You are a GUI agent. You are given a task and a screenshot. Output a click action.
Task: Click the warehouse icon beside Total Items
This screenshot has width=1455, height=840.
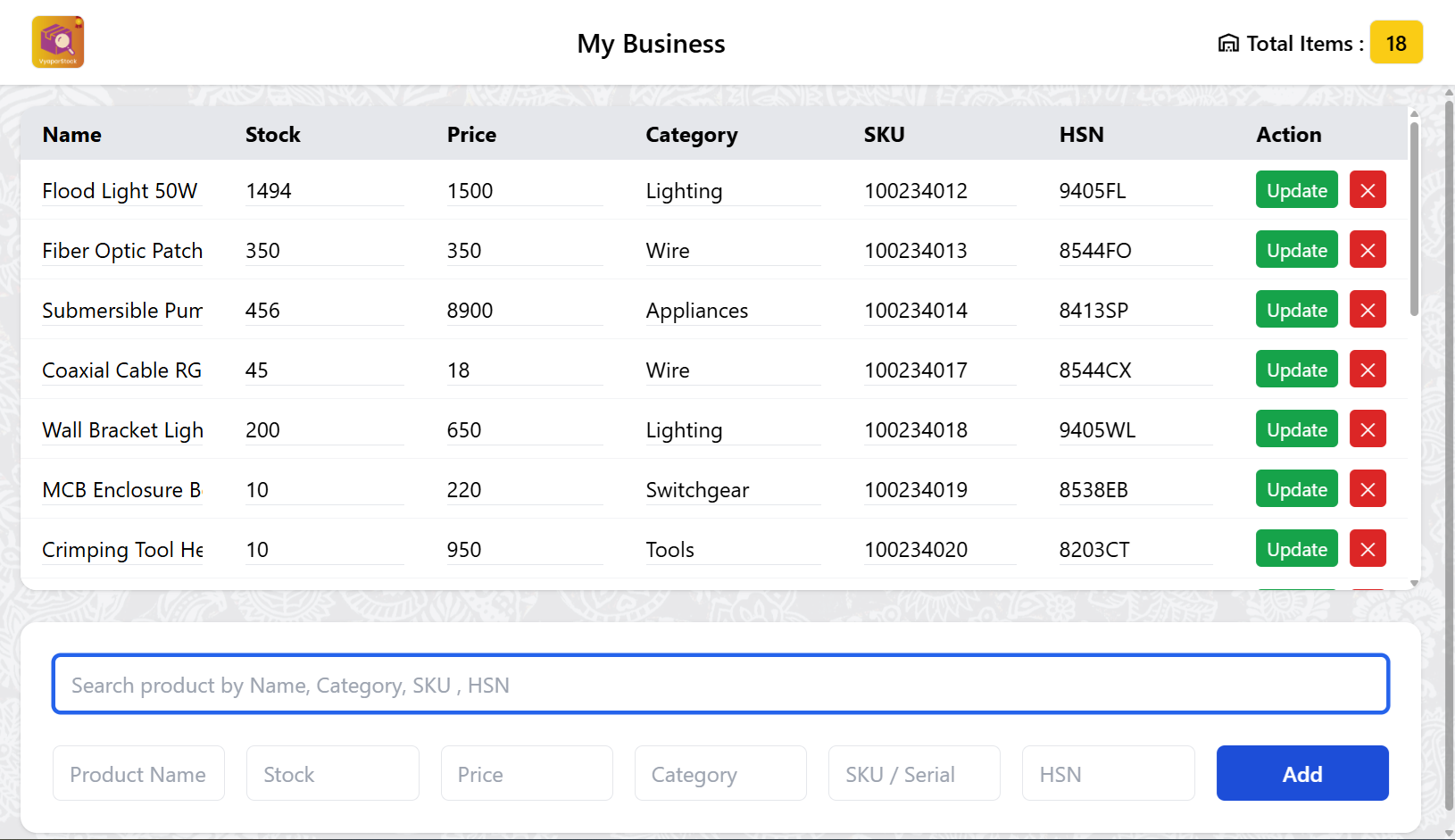point(1228,43)
